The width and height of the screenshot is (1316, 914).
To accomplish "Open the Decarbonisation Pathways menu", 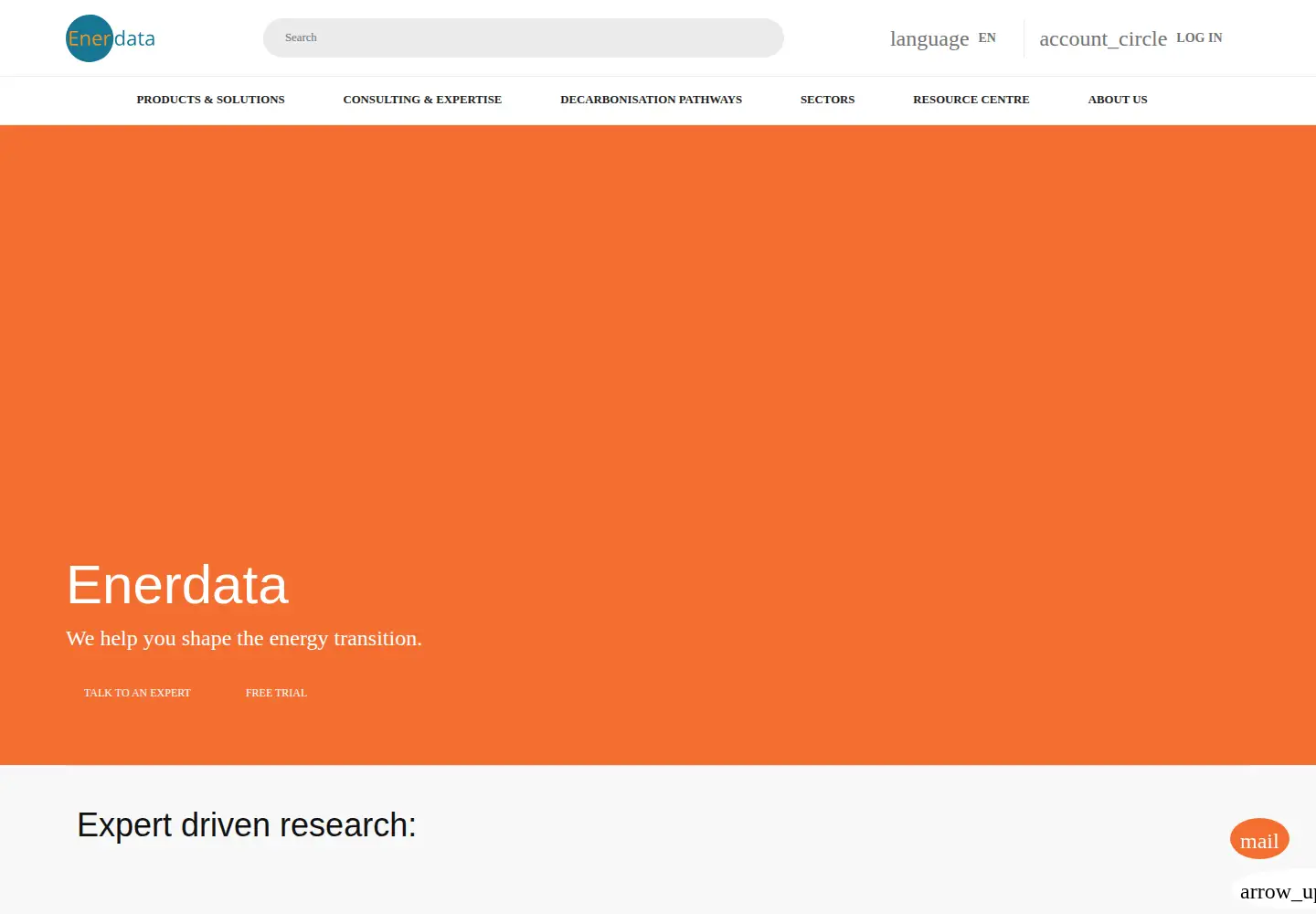I will pos(651,100).
